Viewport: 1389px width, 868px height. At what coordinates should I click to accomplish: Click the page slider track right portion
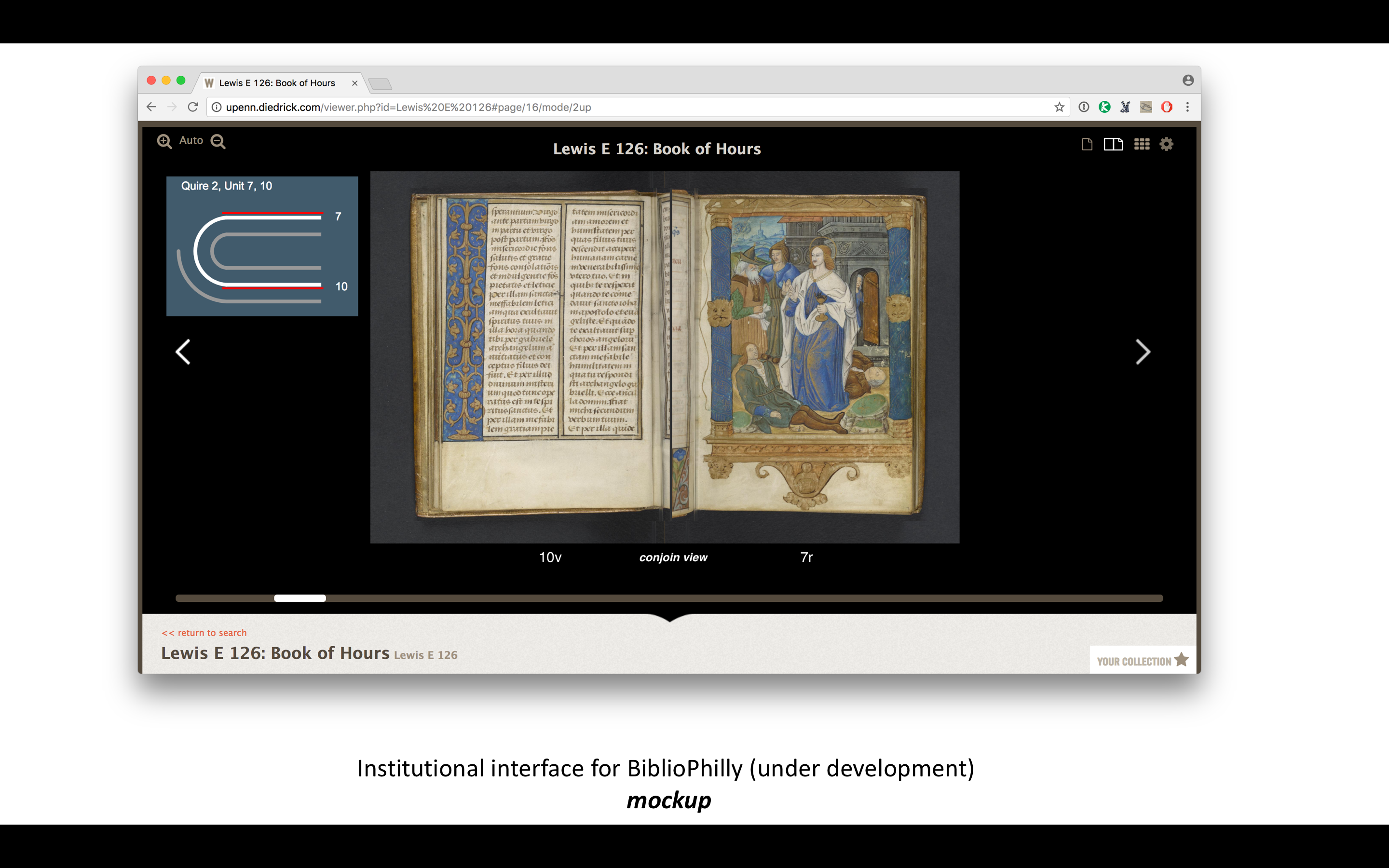pyautogui.click(x=745, y=598)
